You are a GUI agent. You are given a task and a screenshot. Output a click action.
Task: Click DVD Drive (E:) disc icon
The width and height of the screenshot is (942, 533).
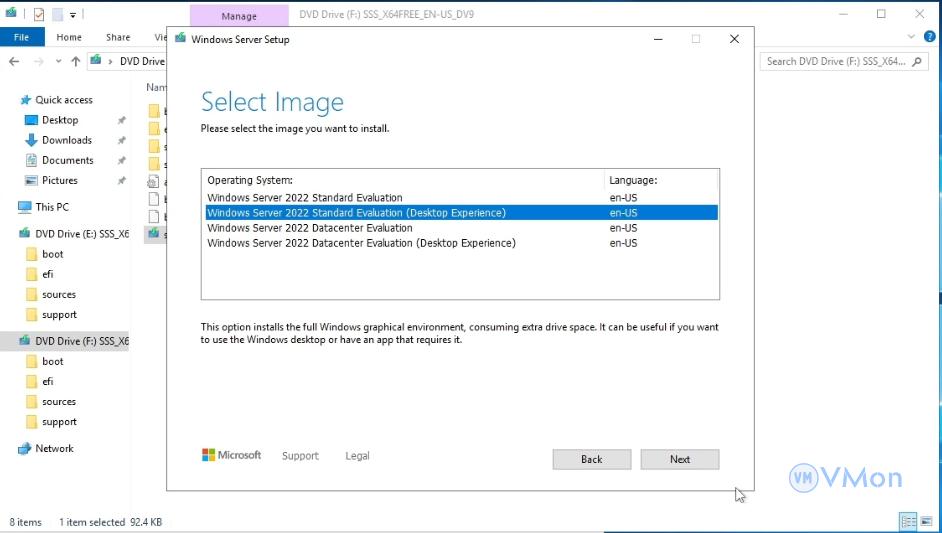25,233
